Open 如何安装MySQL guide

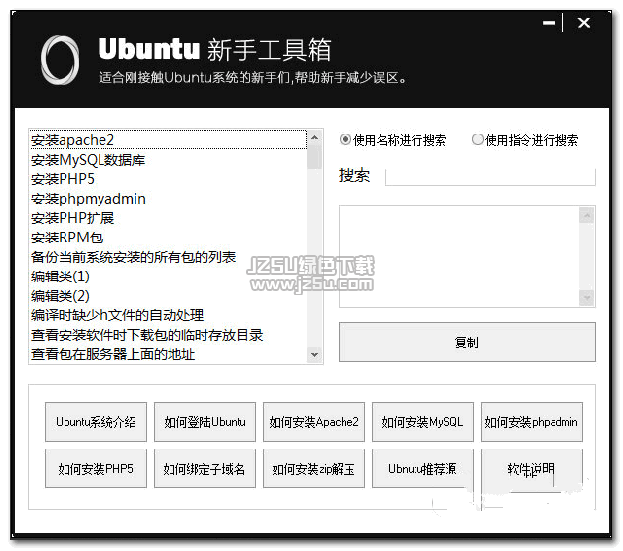pos(423,422)
